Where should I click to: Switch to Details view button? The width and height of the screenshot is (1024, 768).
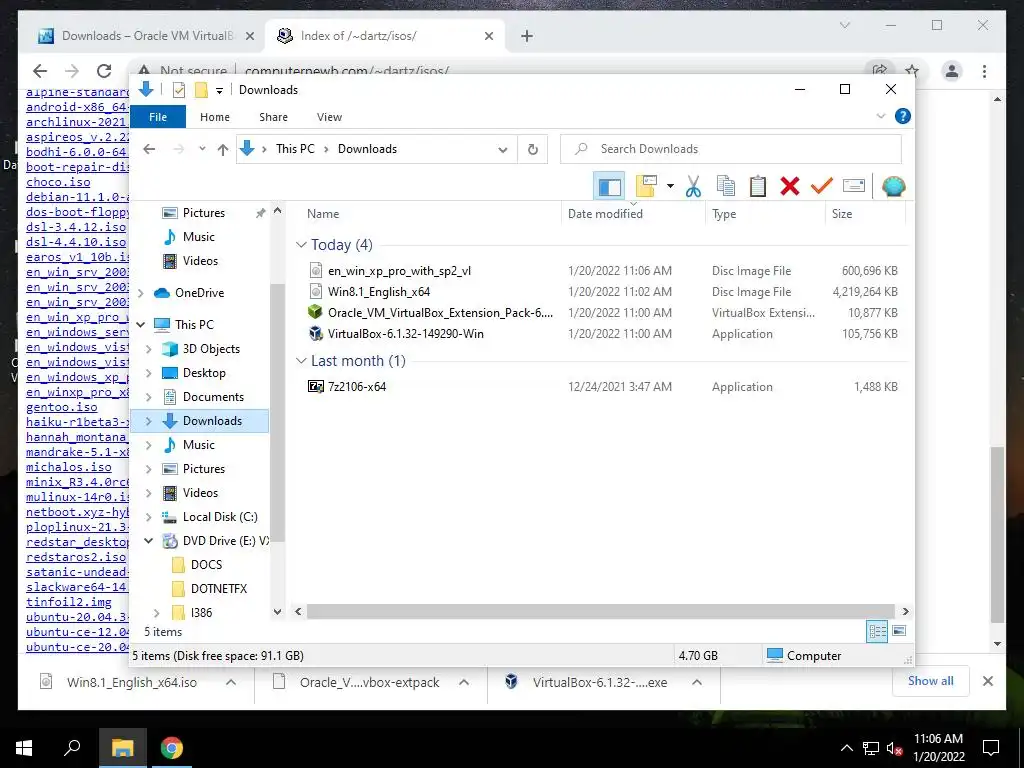point(877,631)
